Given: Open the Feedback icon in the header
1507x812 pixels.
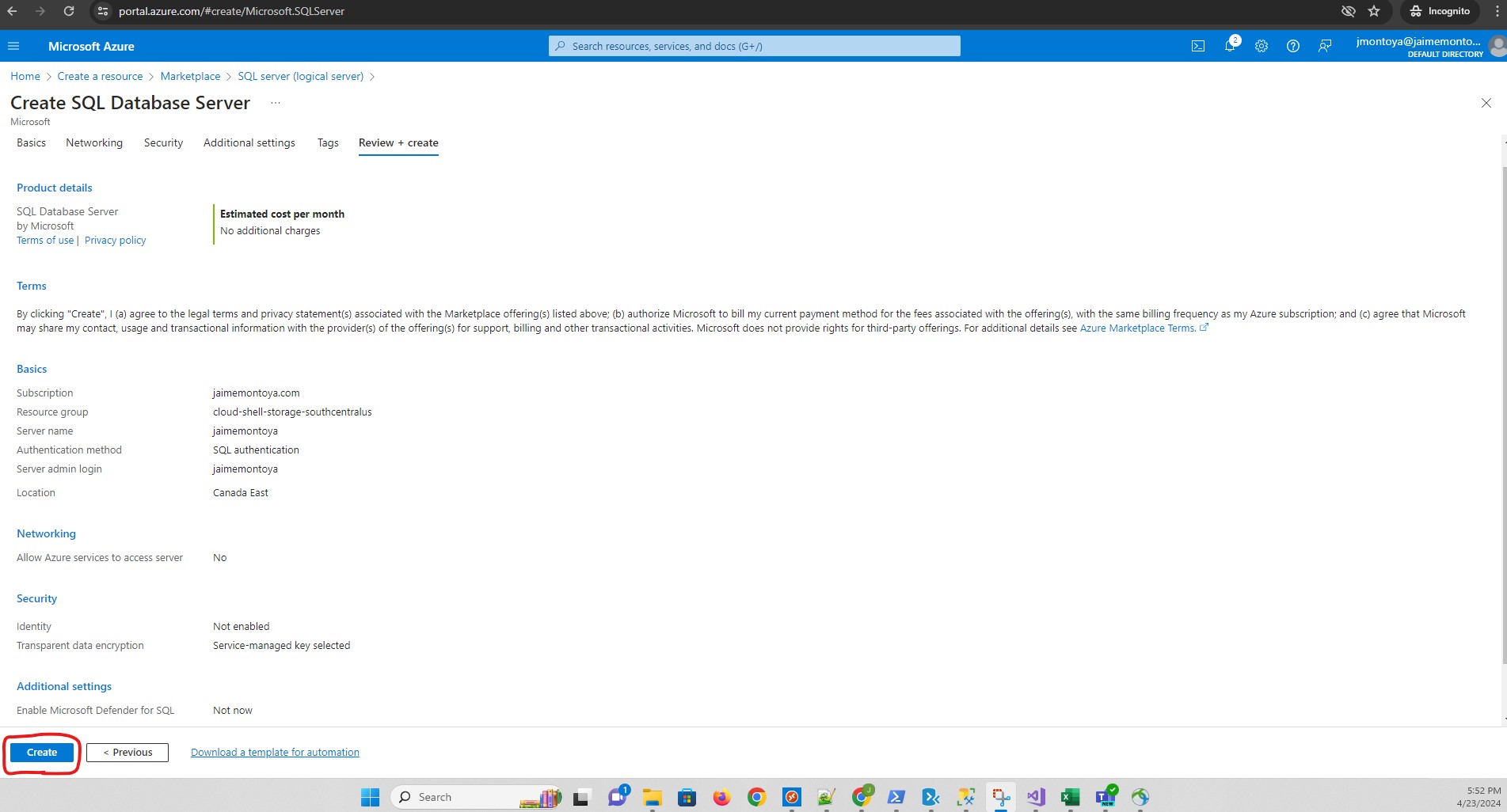Looking at the screenshot, I should pos(1325,46).
